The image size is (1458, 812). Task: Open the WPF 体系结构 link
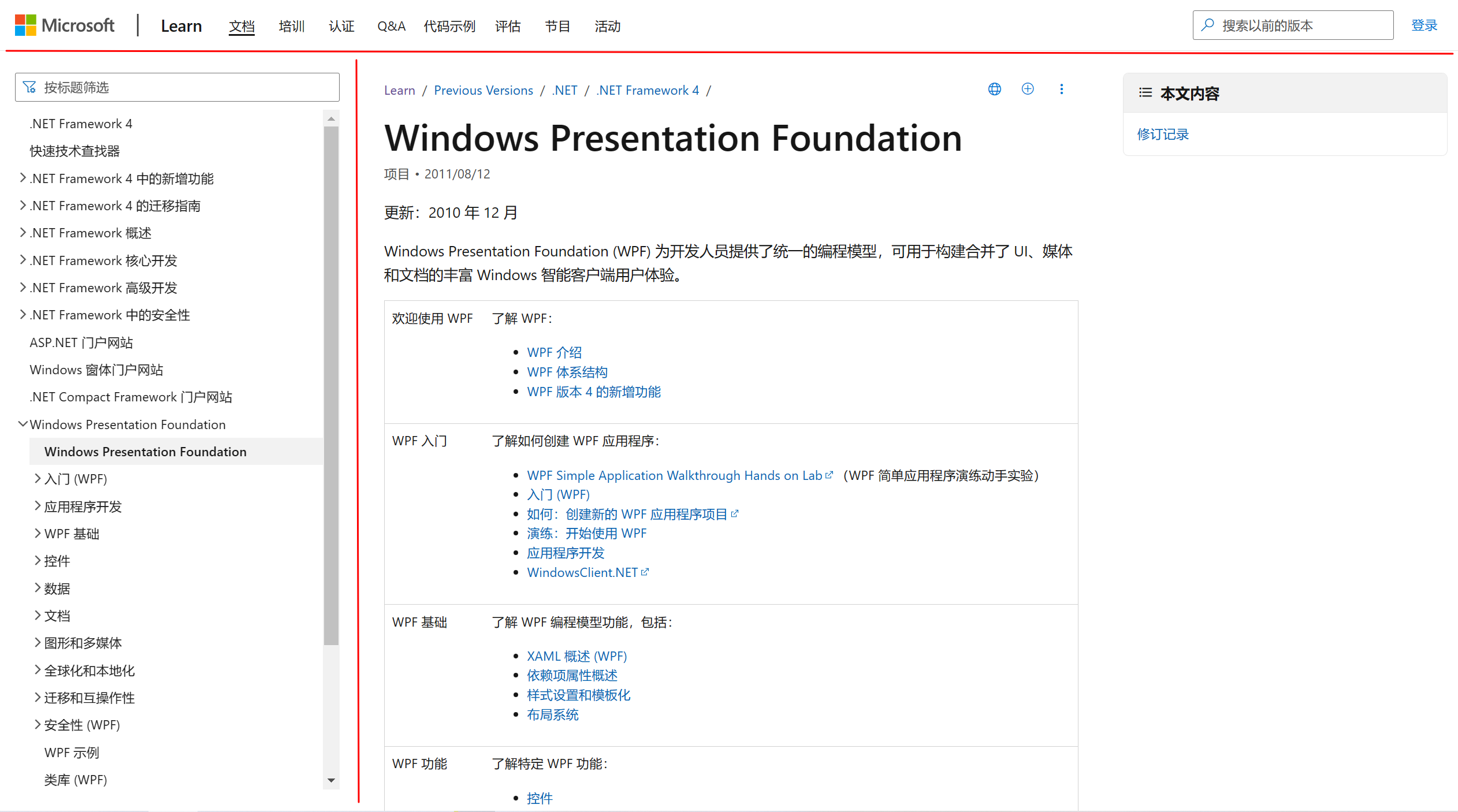[x=567, y=372]
